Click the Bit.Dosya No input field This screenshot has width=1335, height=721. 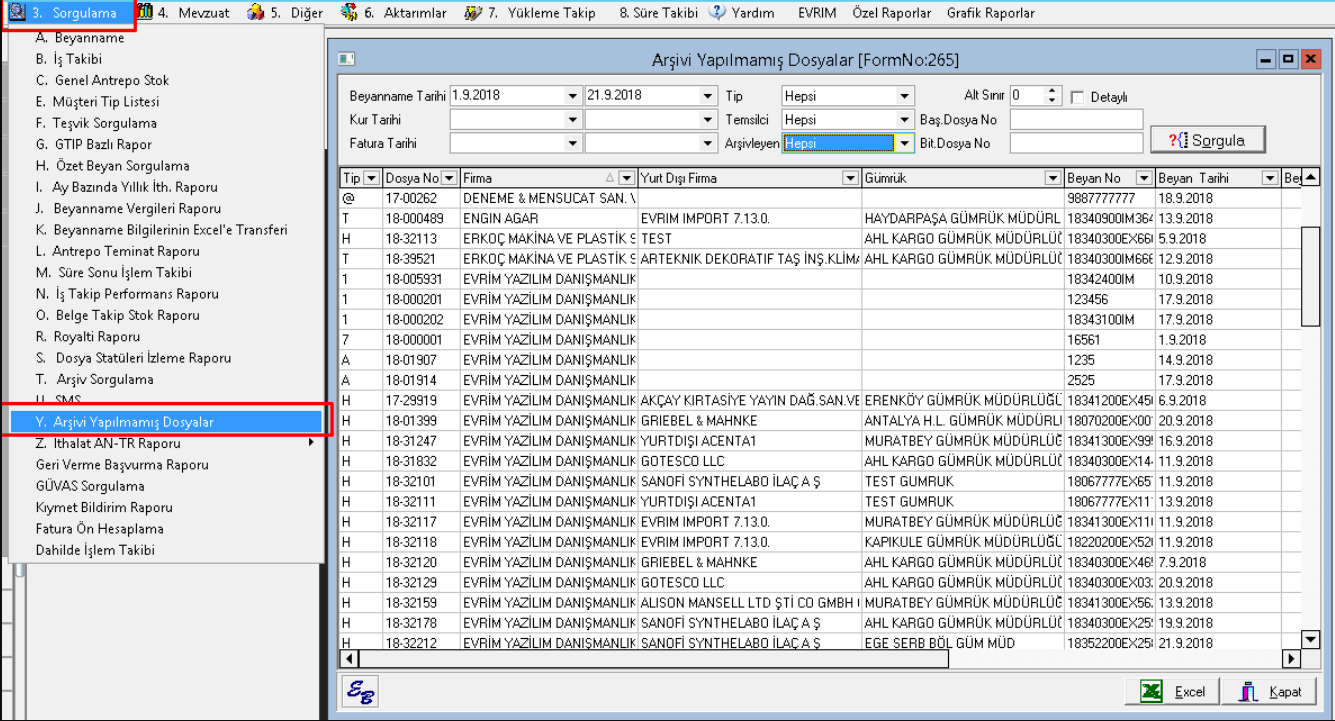click(x=1076, y=143)
